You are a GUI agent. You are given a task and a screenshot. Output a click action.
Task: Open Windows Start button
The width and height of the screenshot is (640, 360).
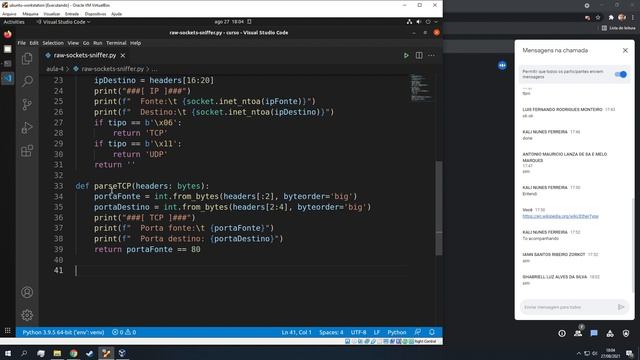point(8,353)
